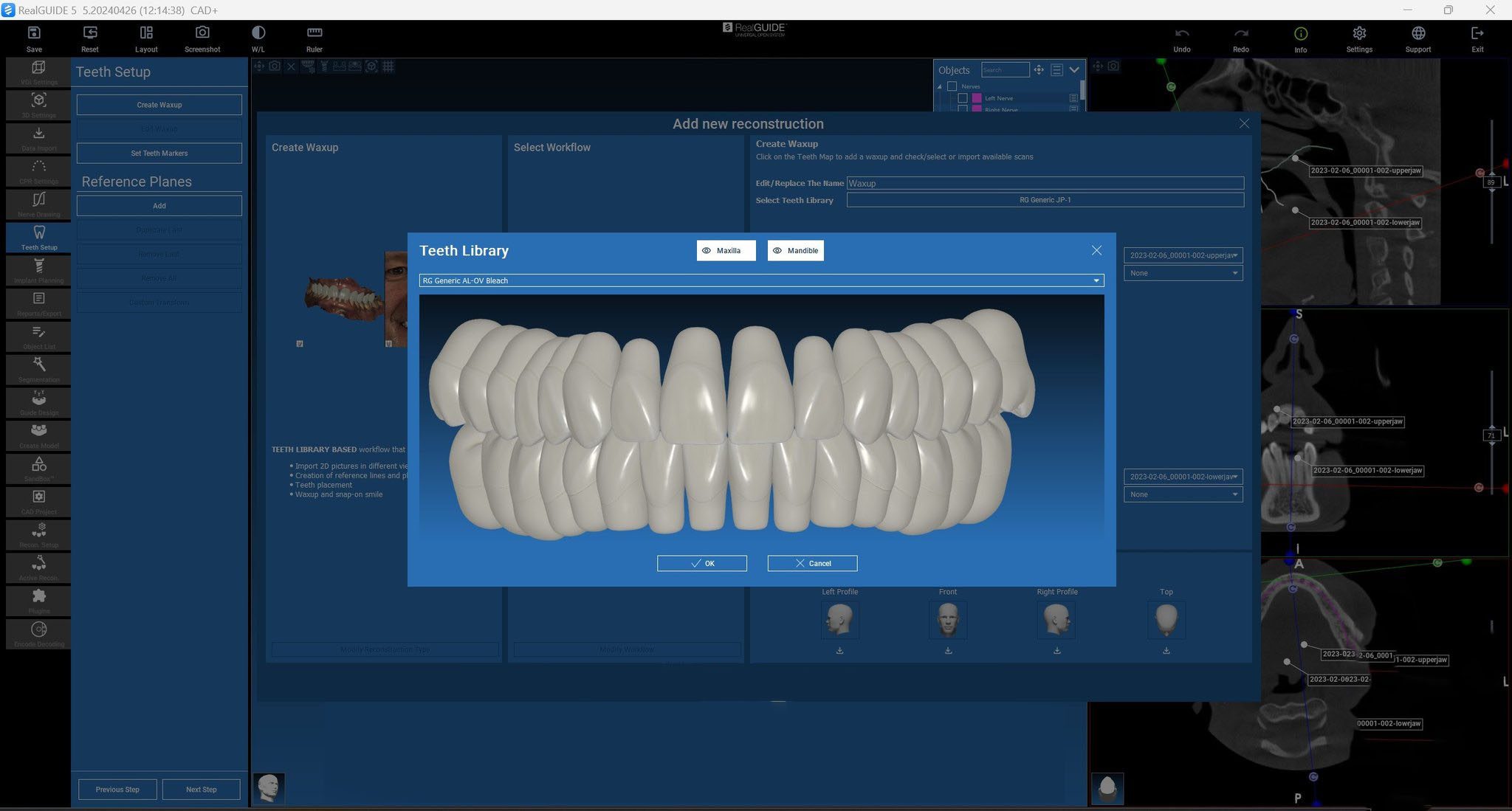This screenshot has height=811, width=1512.
Task: Expand the upperjaw scan selection dropdown
Action: click(1183, 255)
